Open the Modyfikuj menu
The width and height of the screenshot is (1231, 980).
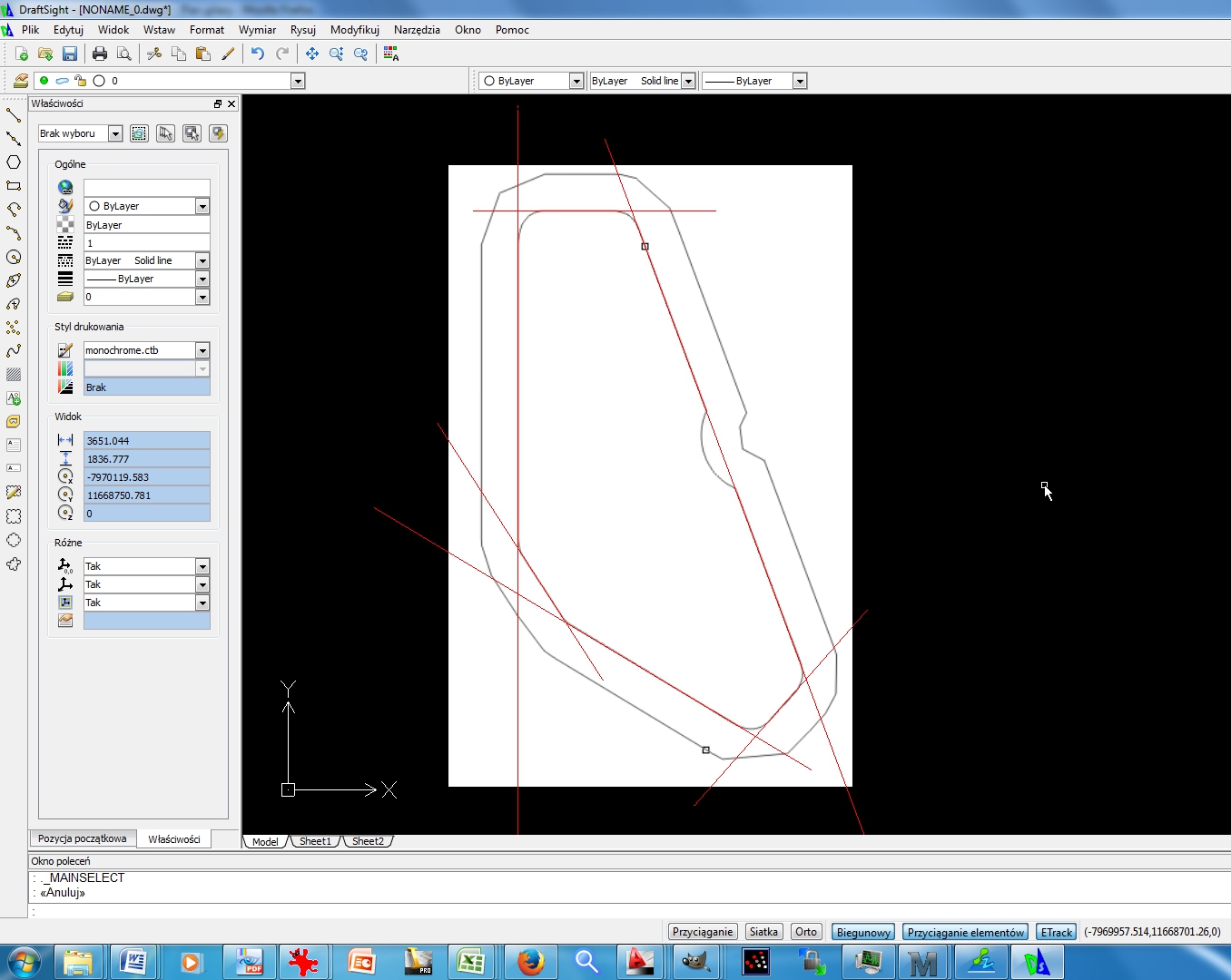click(x=354, y=30)
